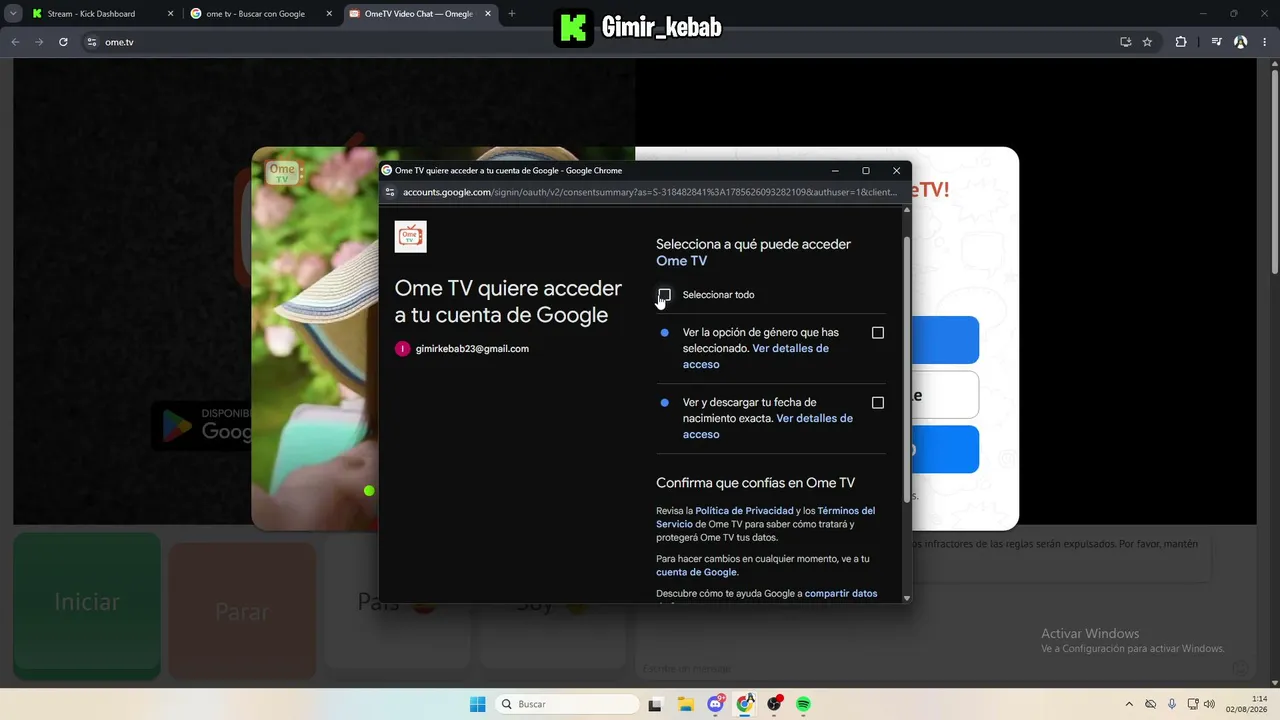Switch to 'Stream - Kick Dashboard' tab

tap(103, 14)
